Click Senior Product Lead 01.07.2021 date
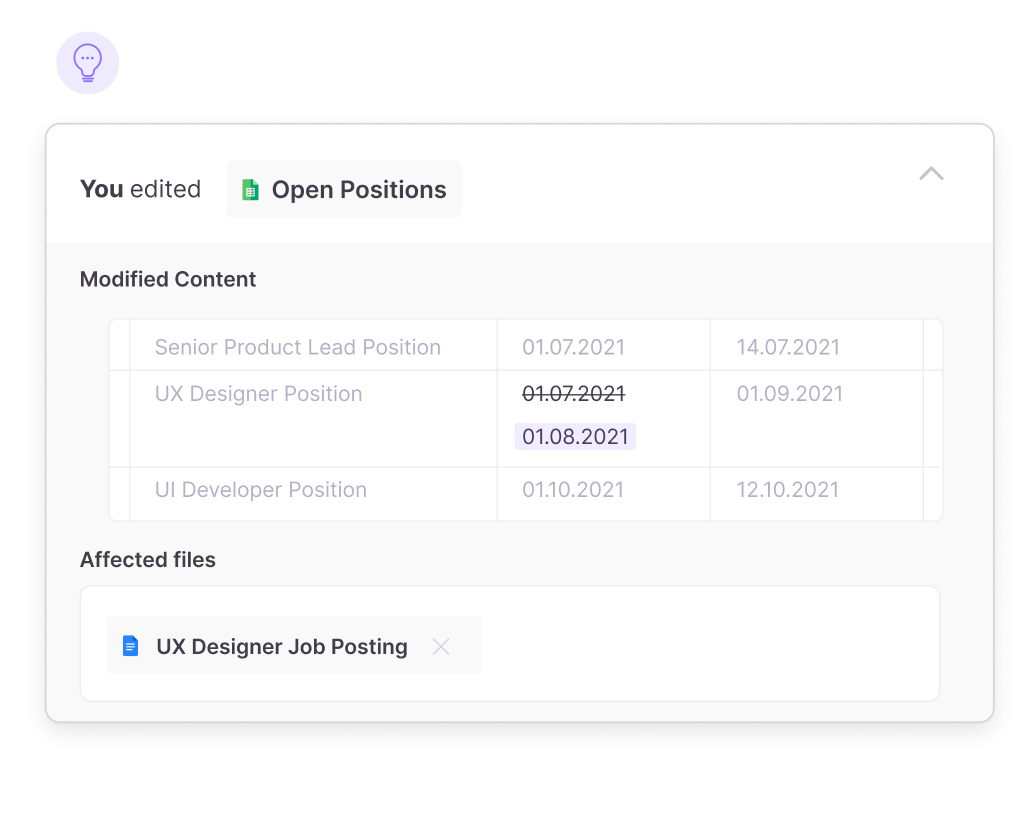The width and height of the screenshot is (1034, 824). 573,347
